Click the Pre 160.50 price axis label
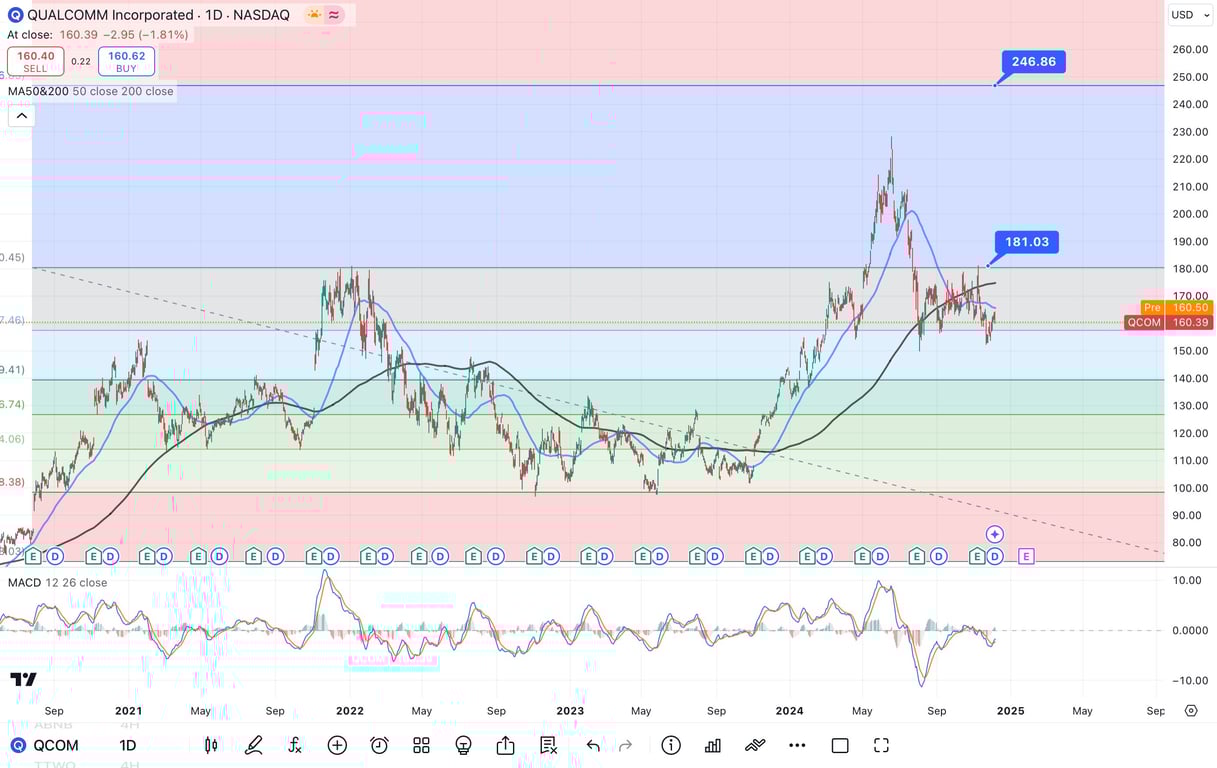 coord(1177,308)
